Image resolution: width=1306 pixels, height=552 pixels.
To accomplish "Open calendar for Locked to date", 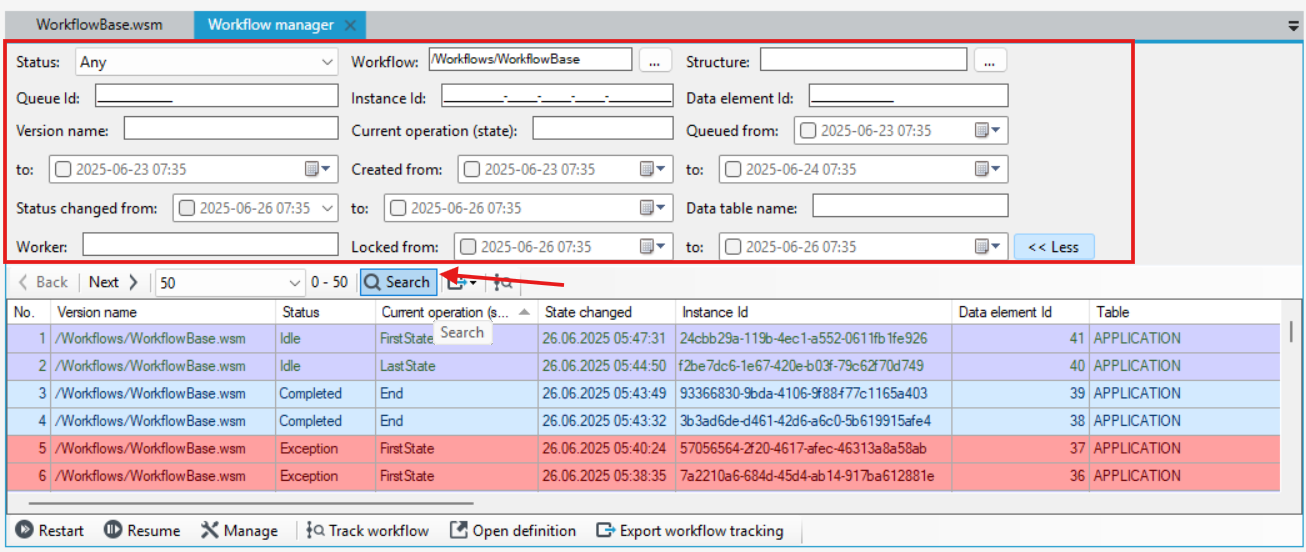I will 987,247.
